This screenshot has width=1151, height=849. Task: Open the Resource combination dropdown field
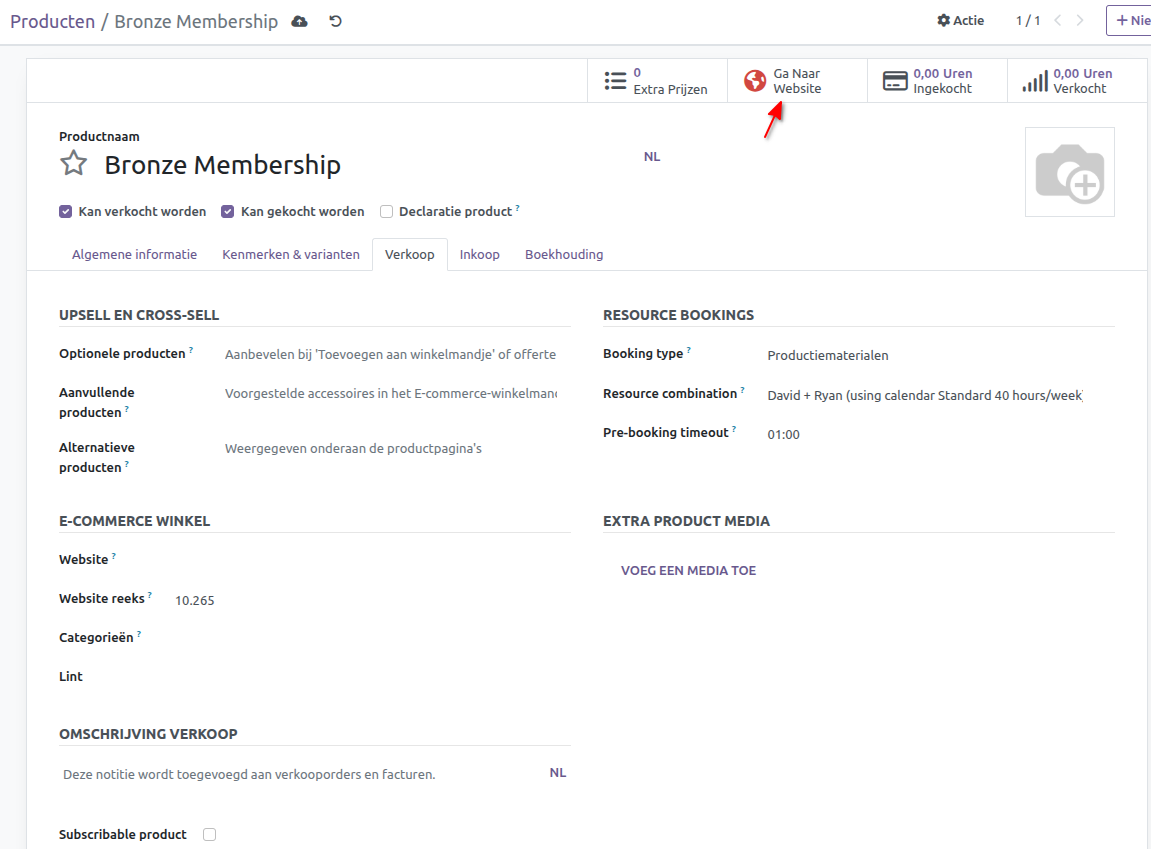pos(925,395)
